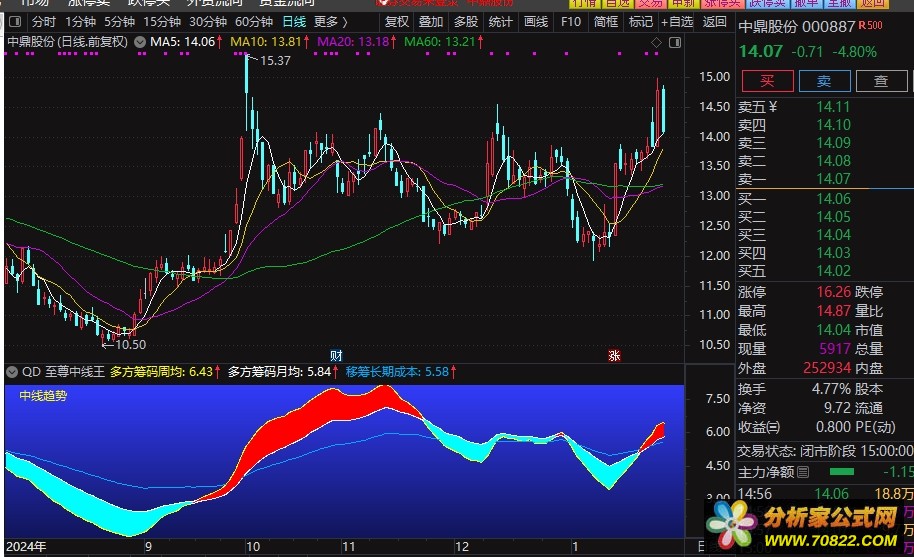Click the 最高 value 14.87

(834, 311)
